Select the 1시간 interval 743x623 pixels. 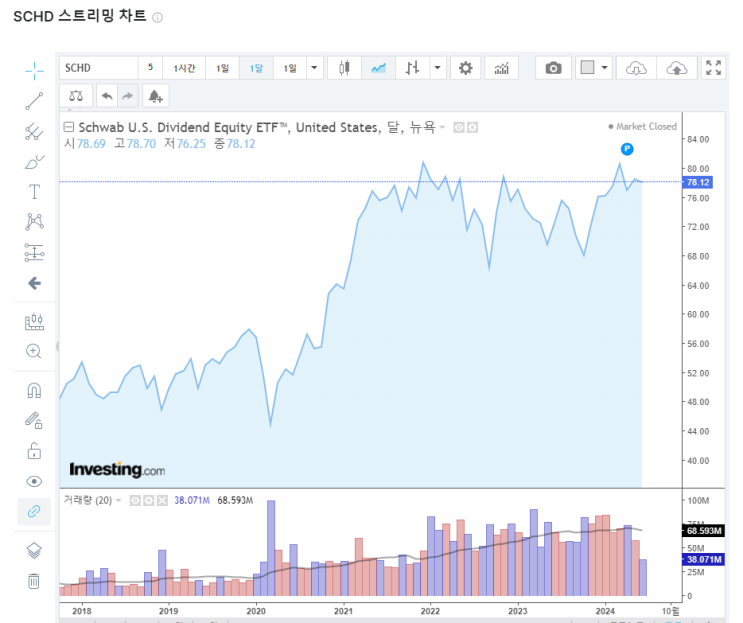pyautogui.click(x=184, y=68)
